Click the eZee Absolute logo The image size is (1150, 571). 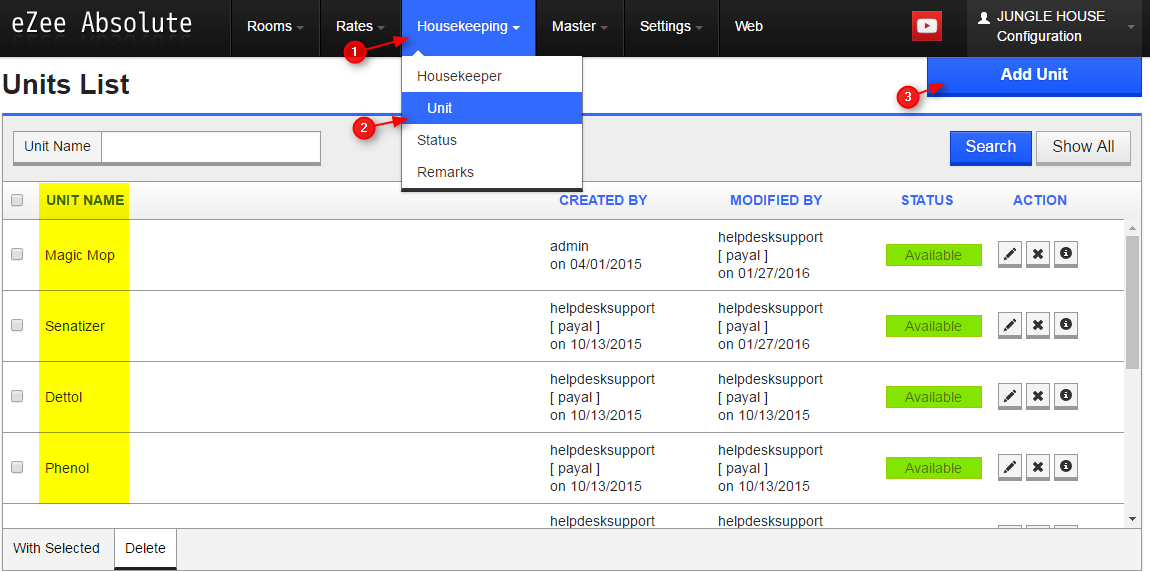pyautogui.click(x=102, y=24)
